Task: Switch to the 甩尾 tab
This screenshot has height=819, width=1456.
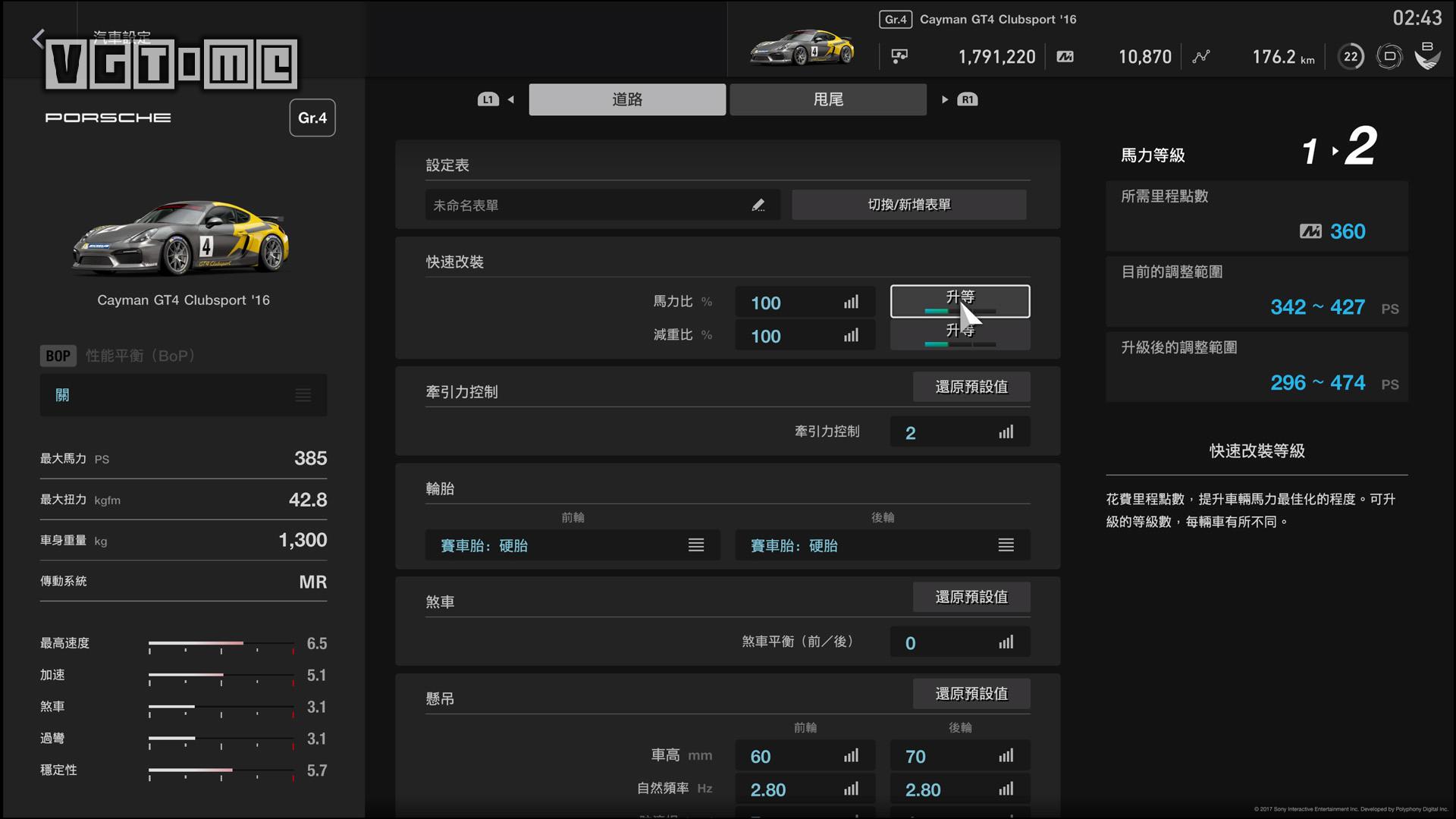Action: click(x=828, y=99)
